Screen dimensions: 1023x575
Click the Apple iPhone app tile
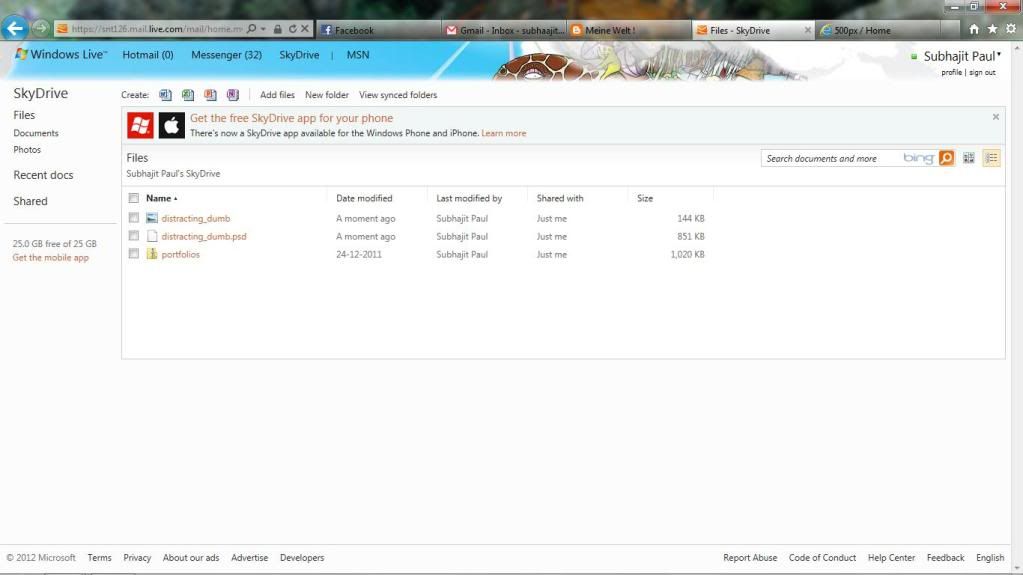[172, 125]
